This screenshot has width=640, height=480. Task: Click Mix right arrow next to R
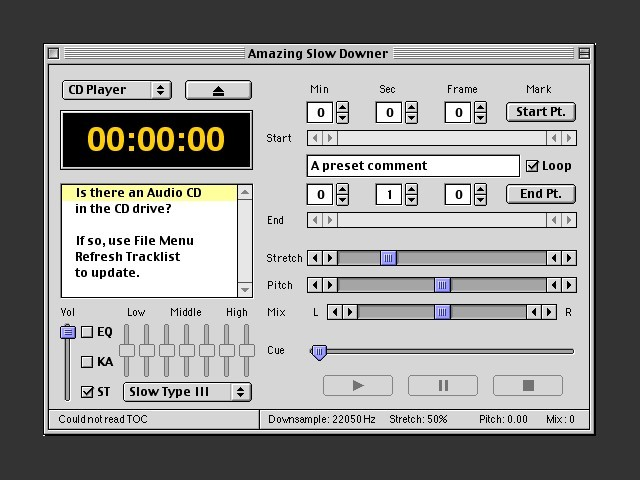(549, 312)
